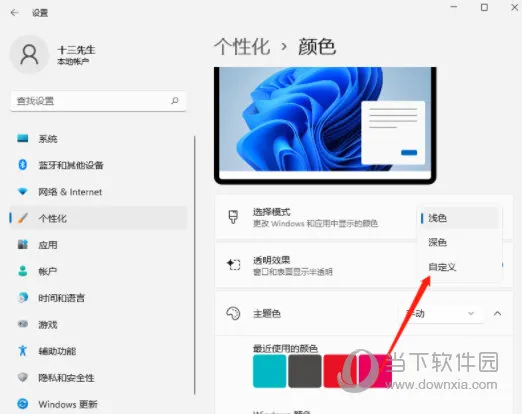The image size is (522, 414).
Task: Click the user avatar icon
Action: point(29,55)
